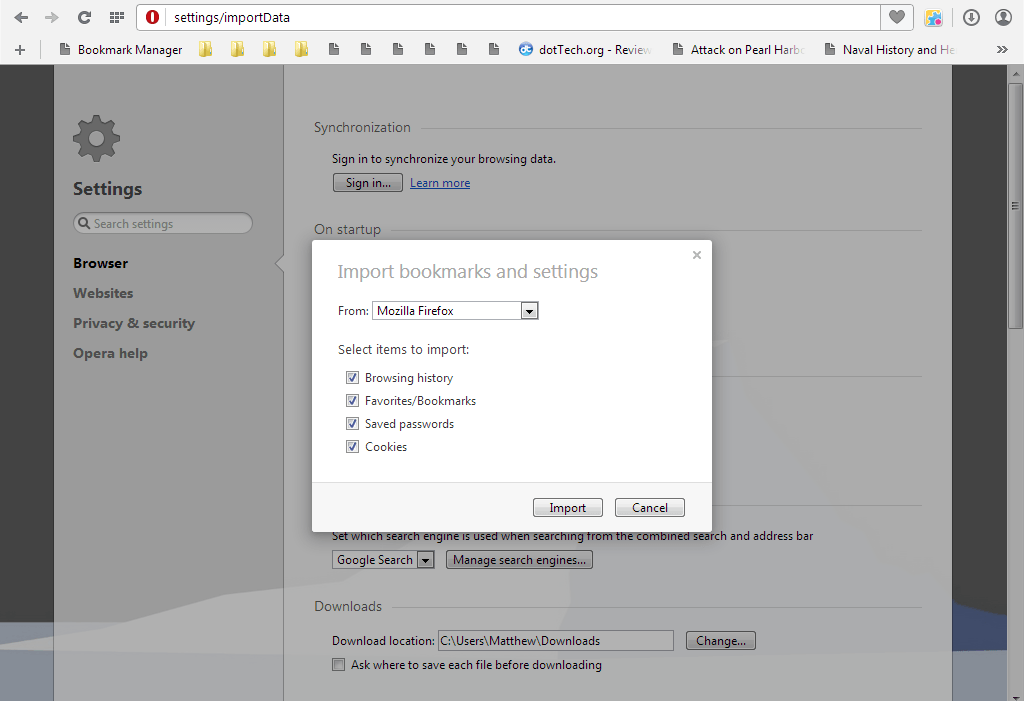Click the user account profile icon
Viewport: 1024px width, 701px height.
tap(1002, 17)
